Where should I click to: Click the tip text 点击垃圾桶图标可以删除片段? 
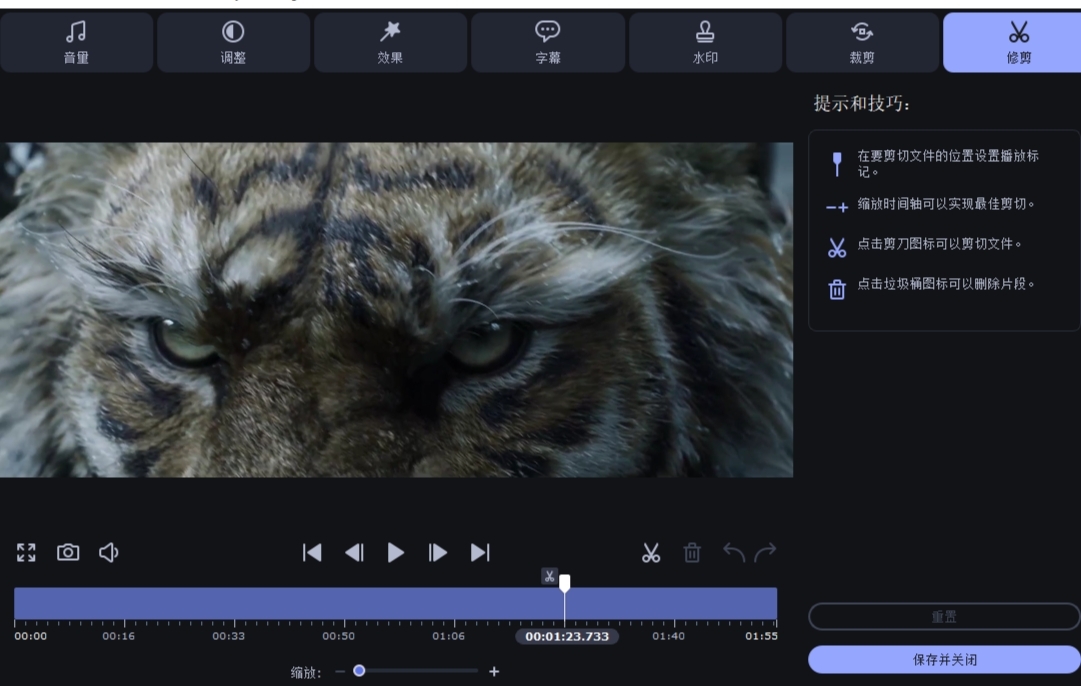point(945,284)
